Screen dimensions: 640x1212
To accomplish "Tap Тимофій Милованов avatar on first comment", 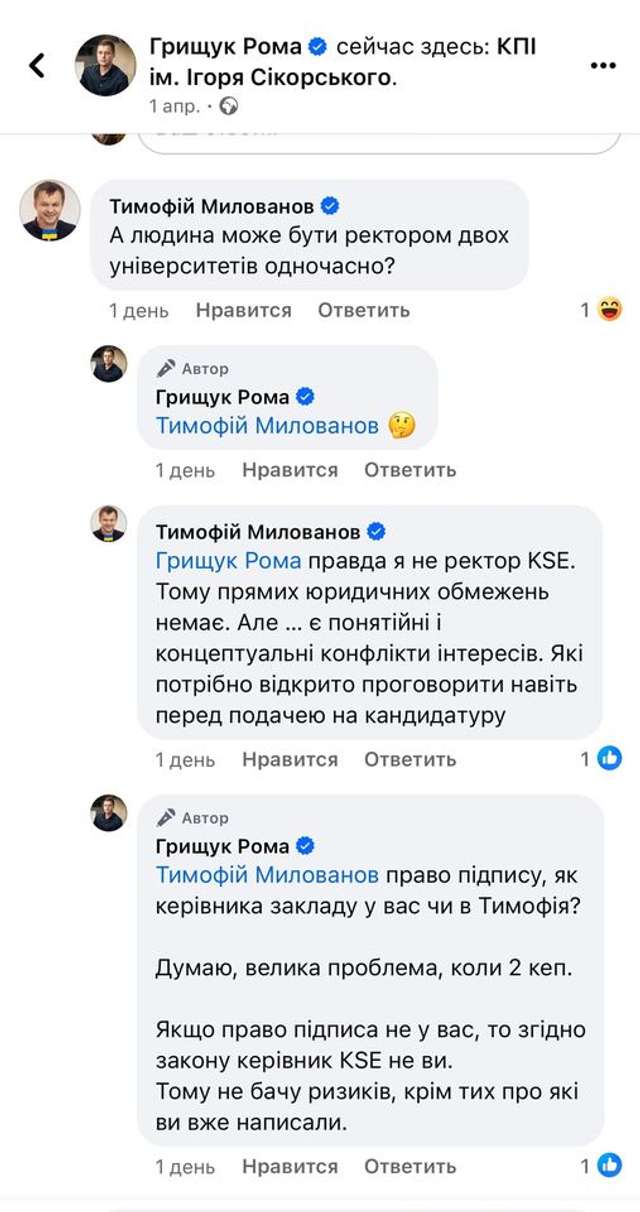I will coord(50,210).
